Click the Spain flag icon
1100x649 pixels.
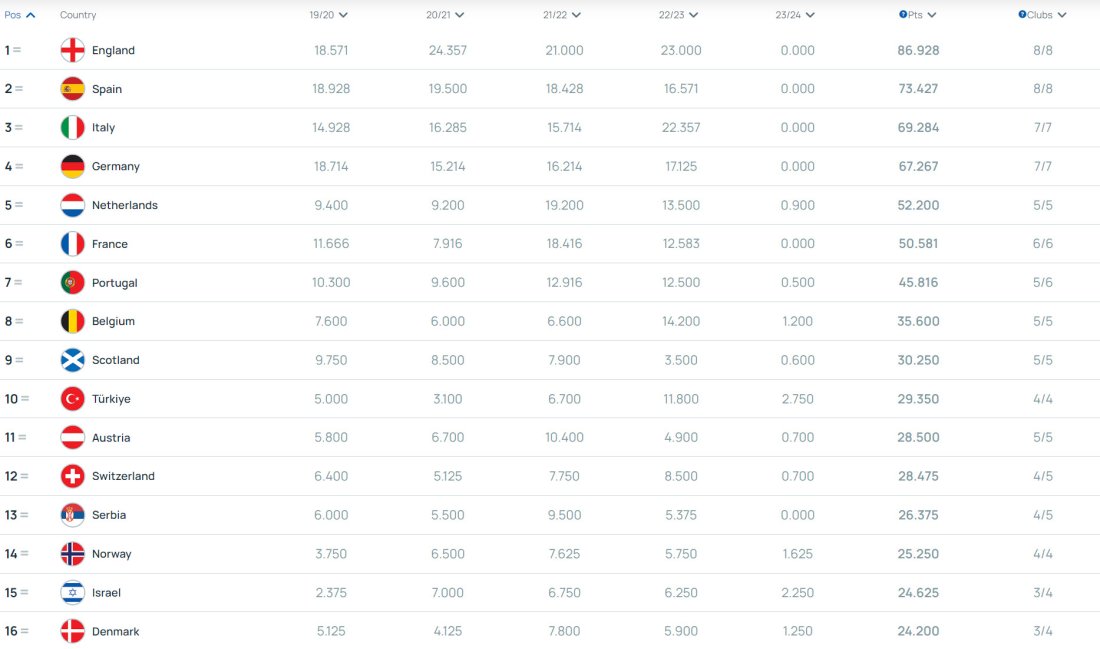coord(72,89)
